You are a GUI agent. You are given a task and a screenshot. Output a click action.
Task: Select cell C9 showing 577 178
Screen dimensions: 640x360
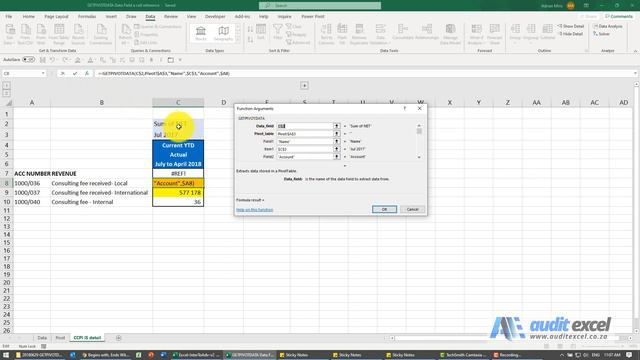[x=178, y=193]
